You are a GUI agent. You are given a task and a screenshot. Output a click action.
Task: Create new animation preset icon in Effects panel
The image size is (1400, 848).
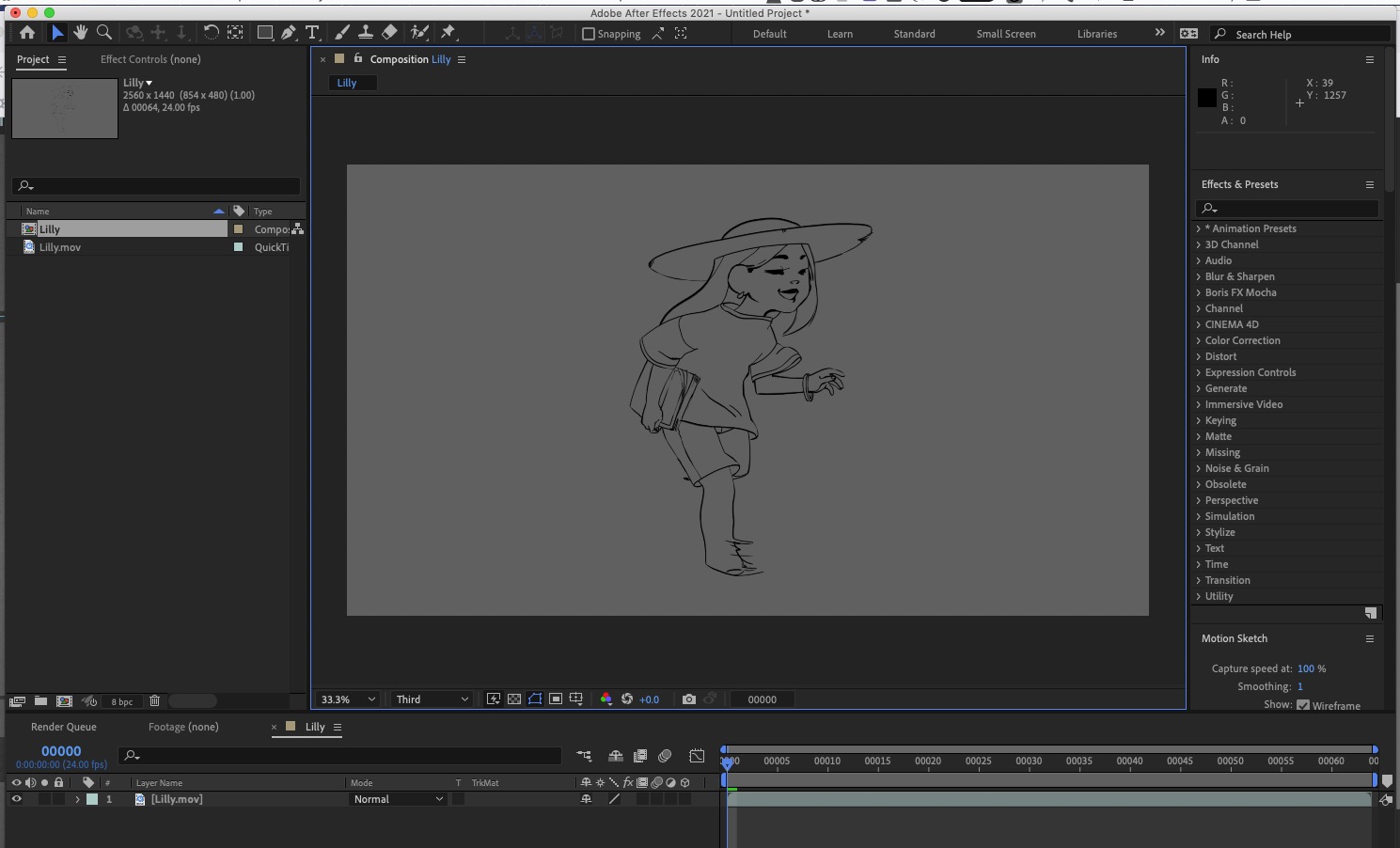1371,613
